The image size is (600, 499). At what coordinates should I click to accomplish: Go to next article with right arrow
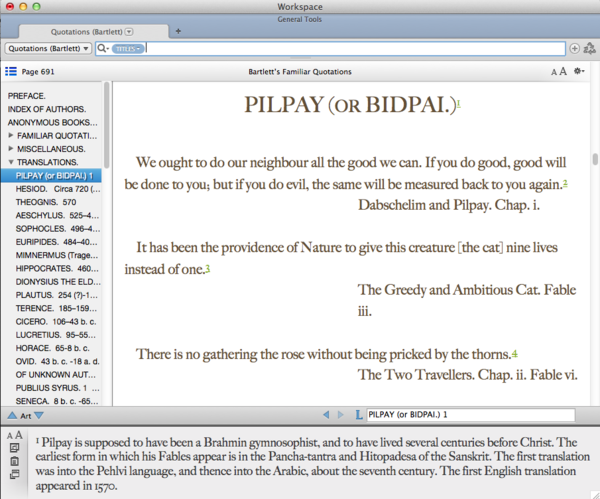(x=341, y=415)
